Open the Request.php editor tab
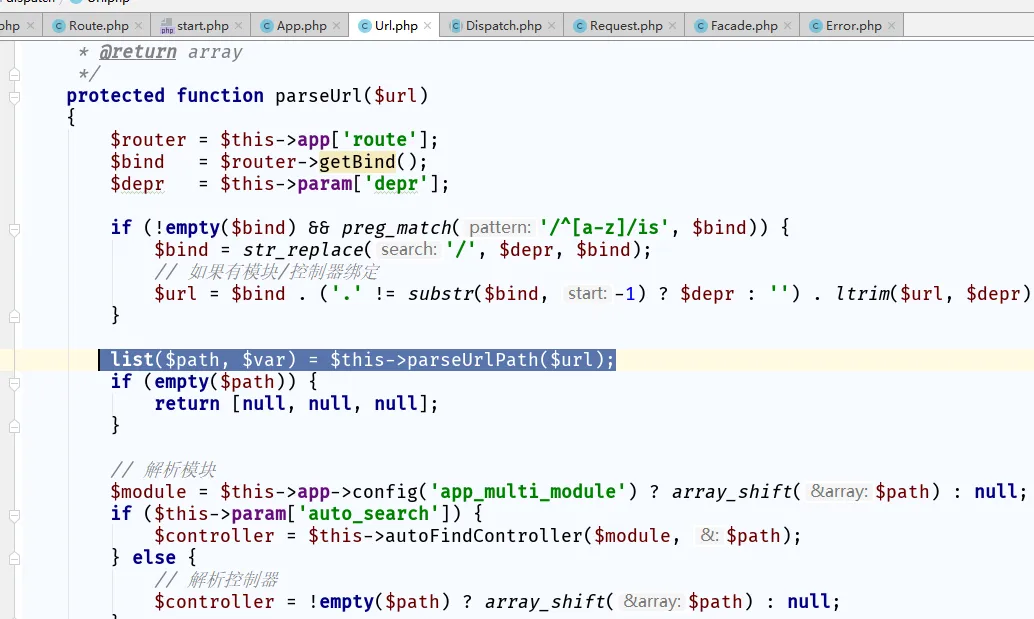Image resolution: width=1034 pixels, height=619 pixels. (625, 25)
